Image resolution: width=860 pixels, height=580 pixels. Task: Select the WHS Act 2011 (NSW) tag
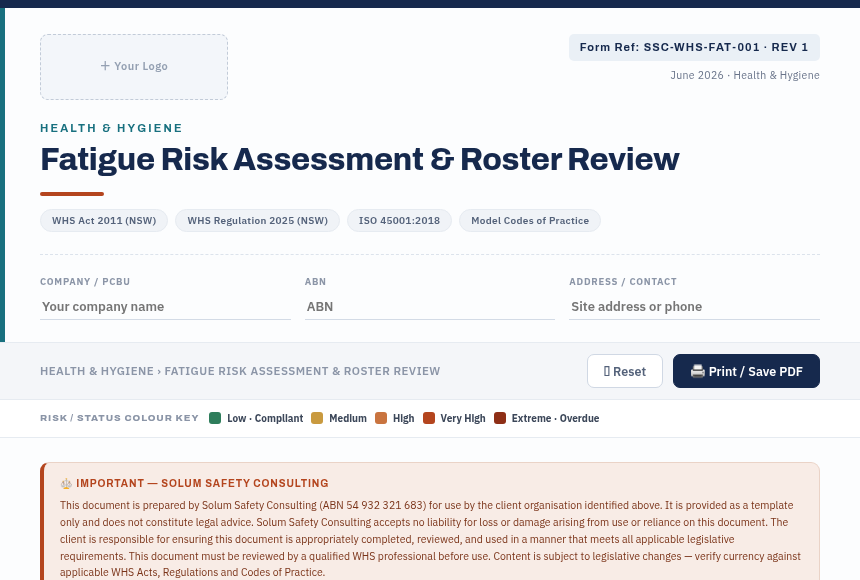(104, 221)
